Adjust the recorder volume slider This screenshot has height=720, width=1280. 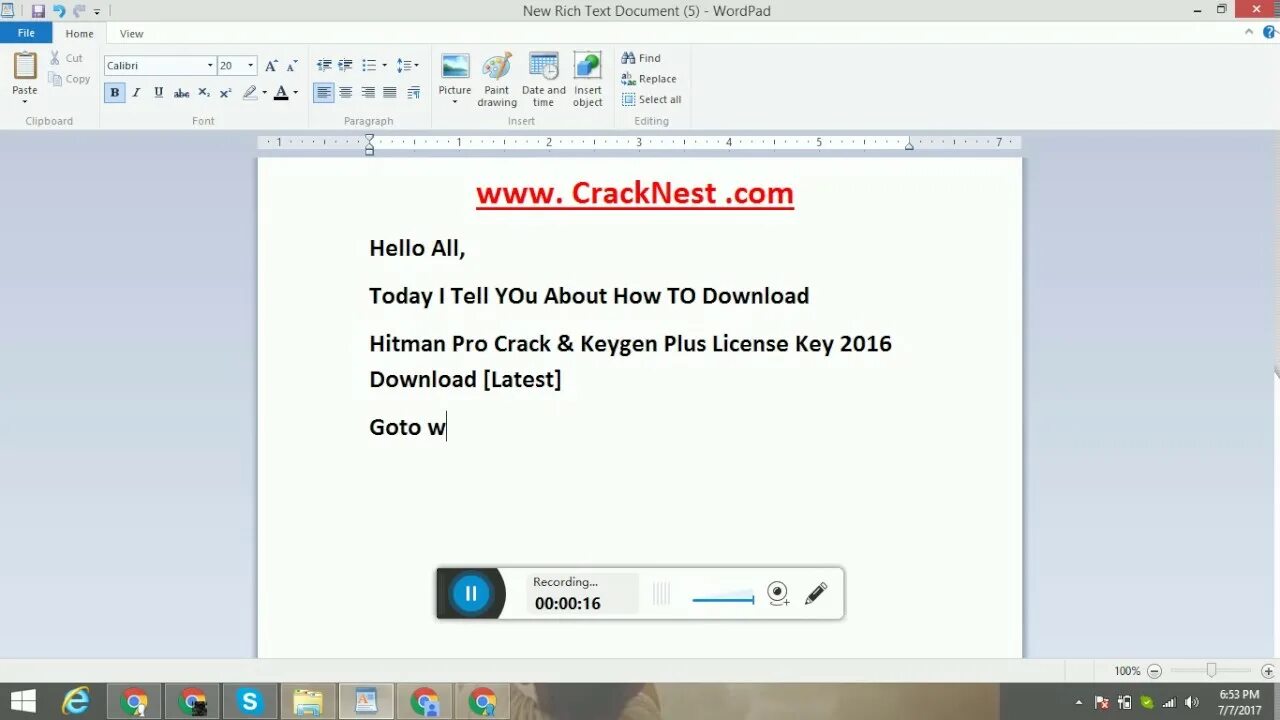[x=723, y=599]
